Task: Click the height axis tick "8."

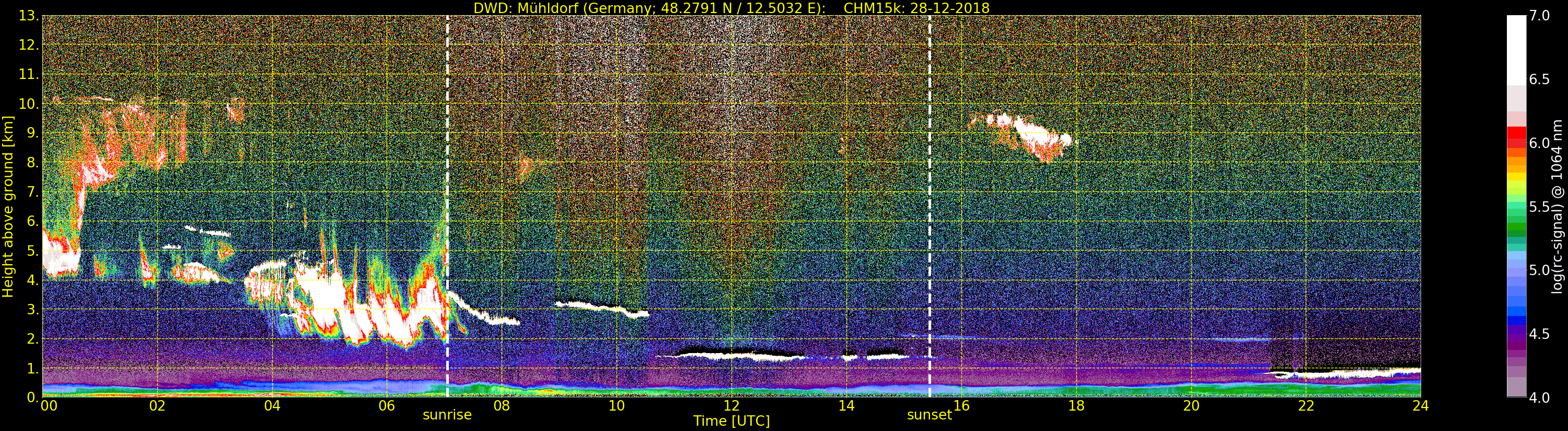Action: pos(33,162)
